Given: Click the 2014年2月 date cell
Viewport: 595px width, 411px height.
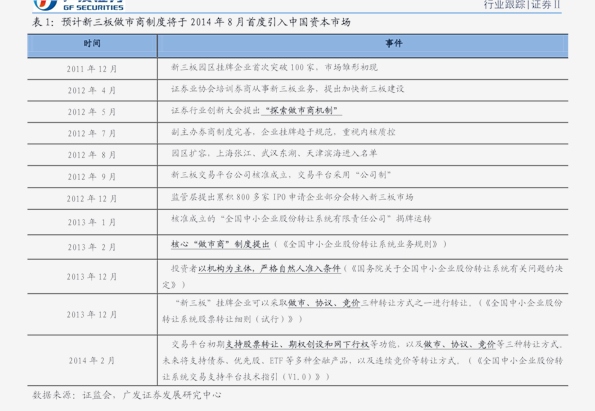Looking at the screenshot, I should coord(92,361).
